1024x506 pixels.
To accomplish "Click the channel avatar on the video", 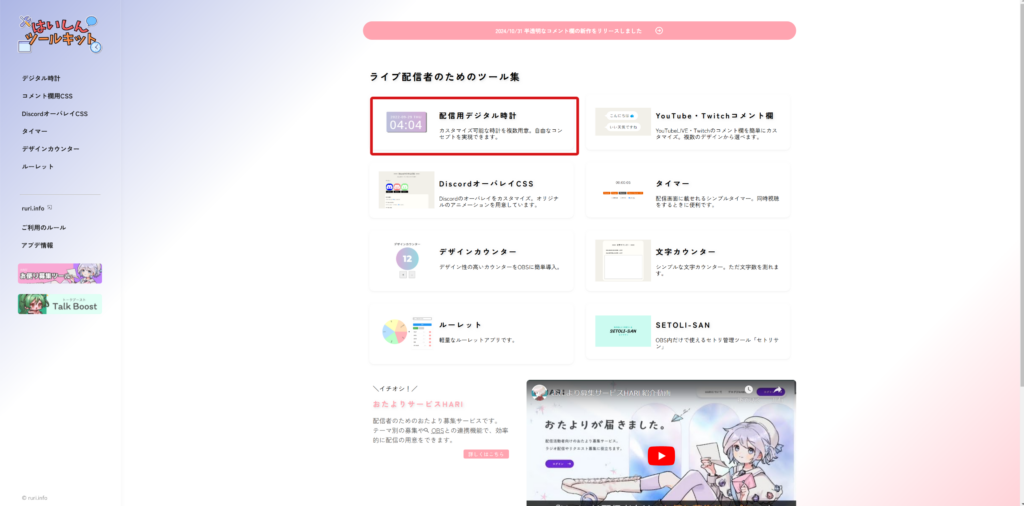I will click(x=539, y=392).
